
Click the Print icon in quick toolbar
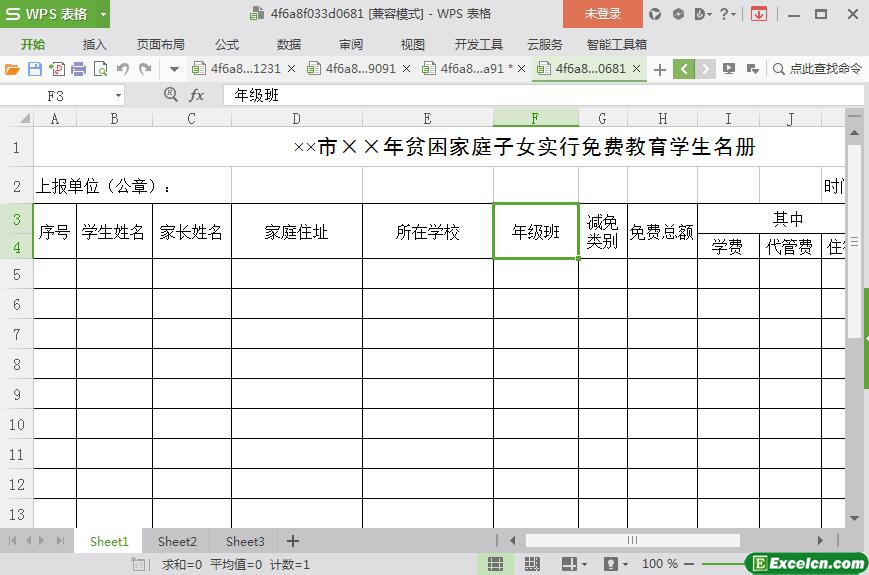79,69
